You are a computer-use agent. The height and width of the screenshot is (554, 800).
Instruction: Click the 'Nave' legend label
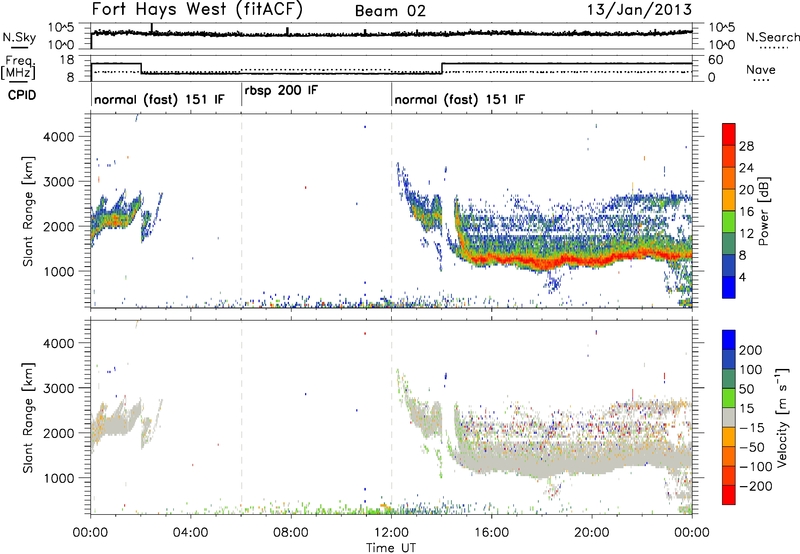tap(761, 69)
